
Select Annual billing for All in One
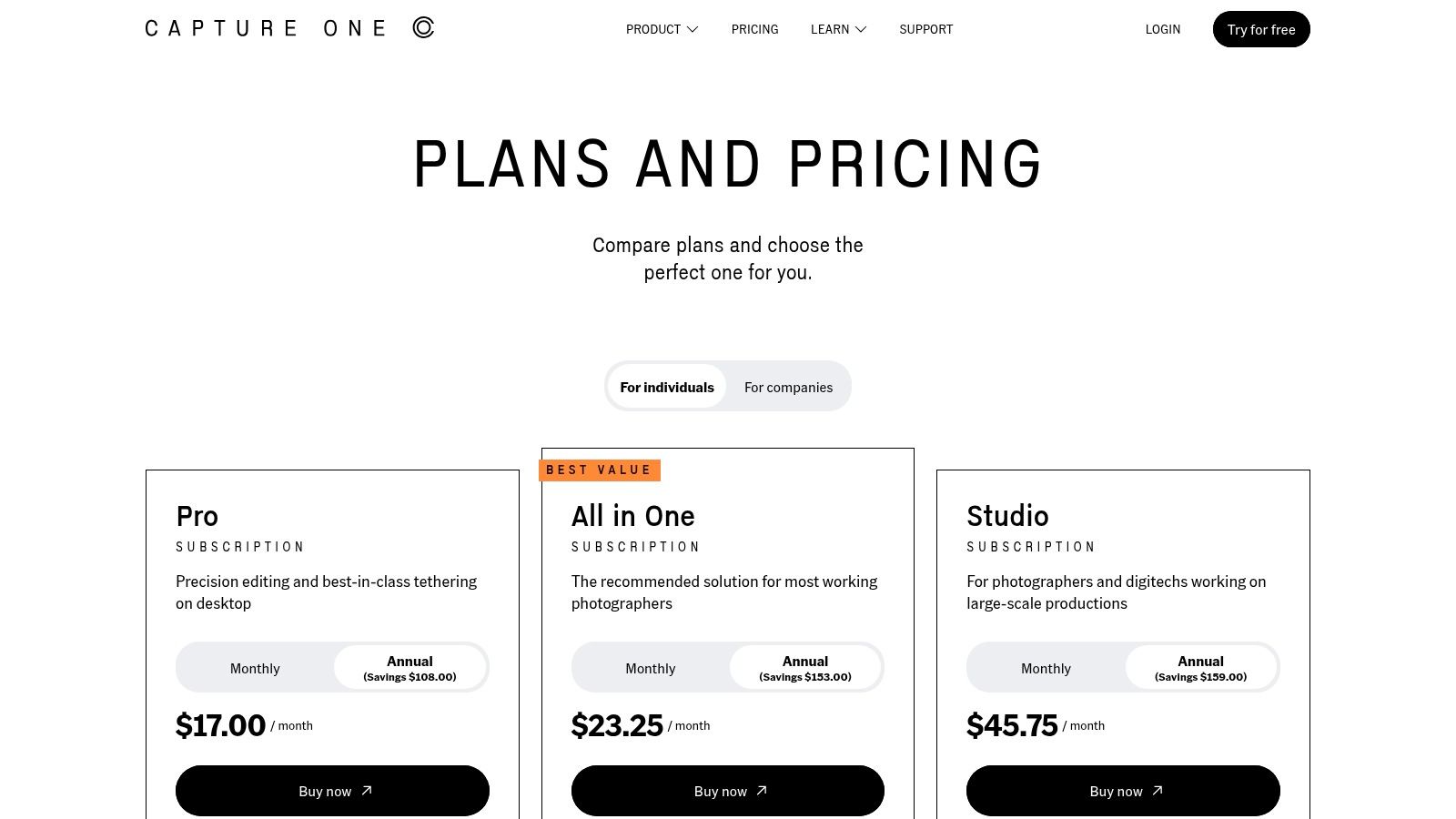click(805, 668)
